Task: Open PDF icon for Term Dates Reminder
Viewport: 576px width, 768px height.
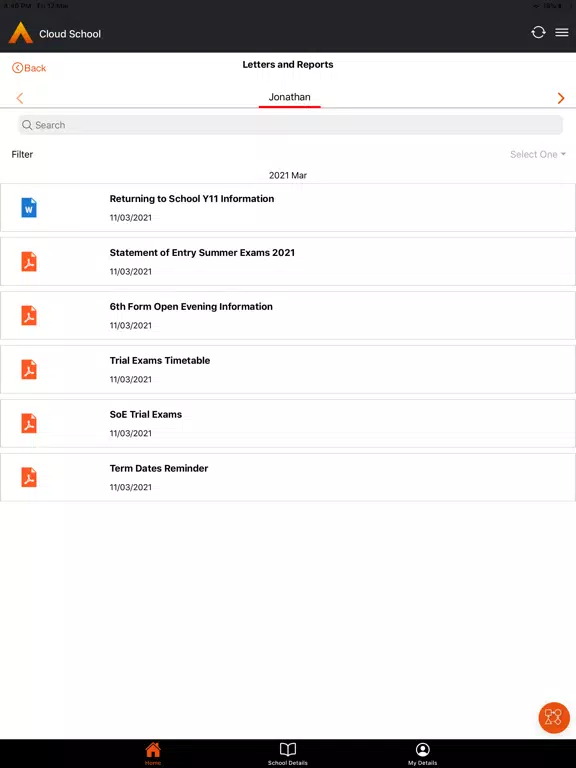Action: (x=29, y=477)
